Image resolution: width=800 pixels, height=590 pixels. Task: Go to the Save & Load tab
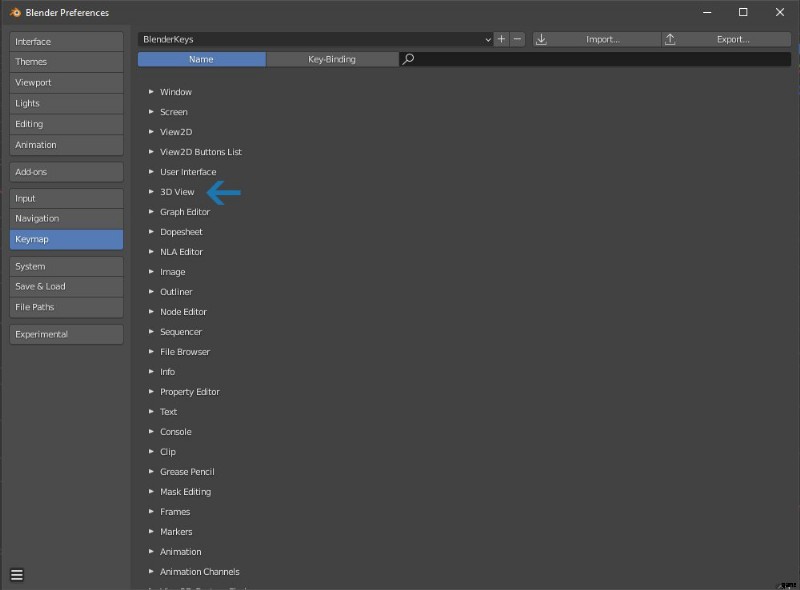[66, 287]
